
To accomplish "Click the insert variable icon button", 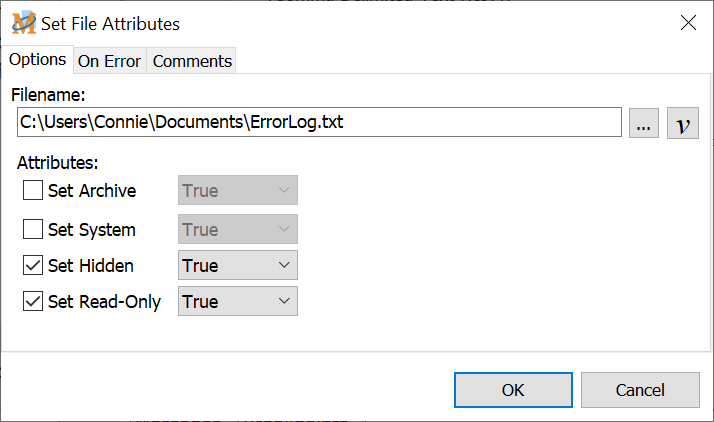I will [683, 124].
